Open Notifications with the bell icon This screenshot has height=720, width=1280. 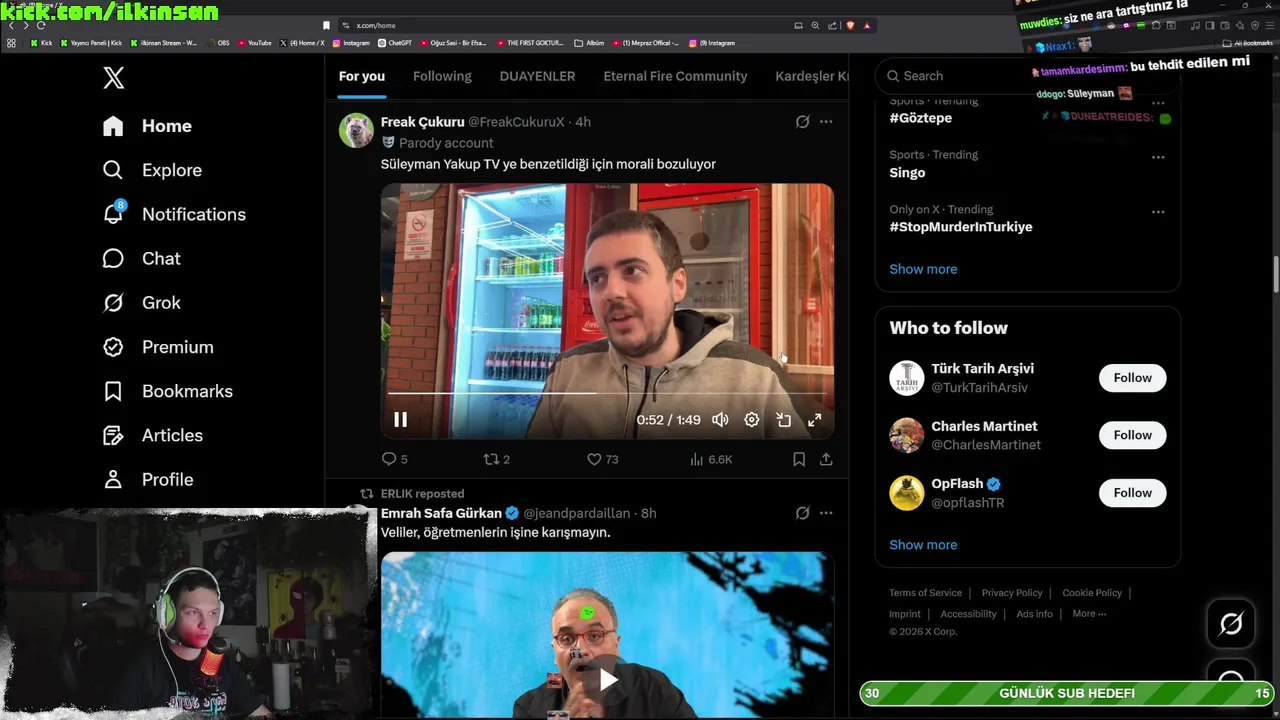click(174, 214)
